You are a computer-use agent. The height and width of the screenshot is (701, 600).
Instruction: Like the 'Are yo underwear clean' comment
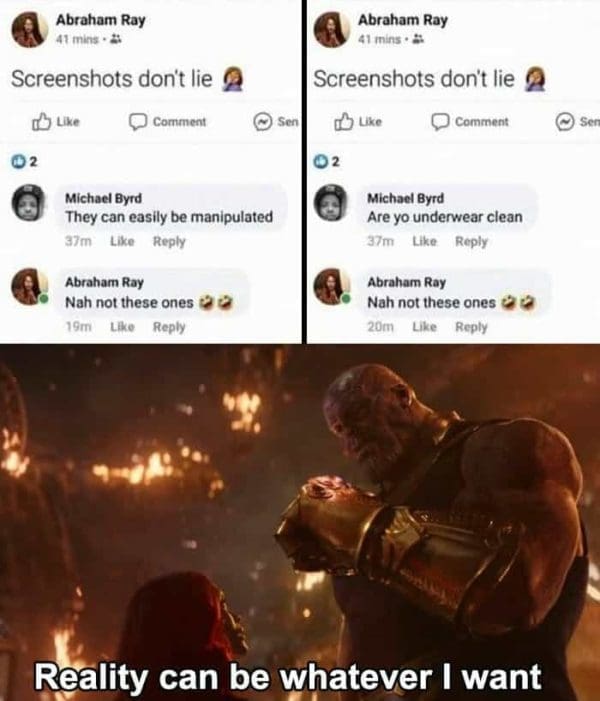[424, 241]
